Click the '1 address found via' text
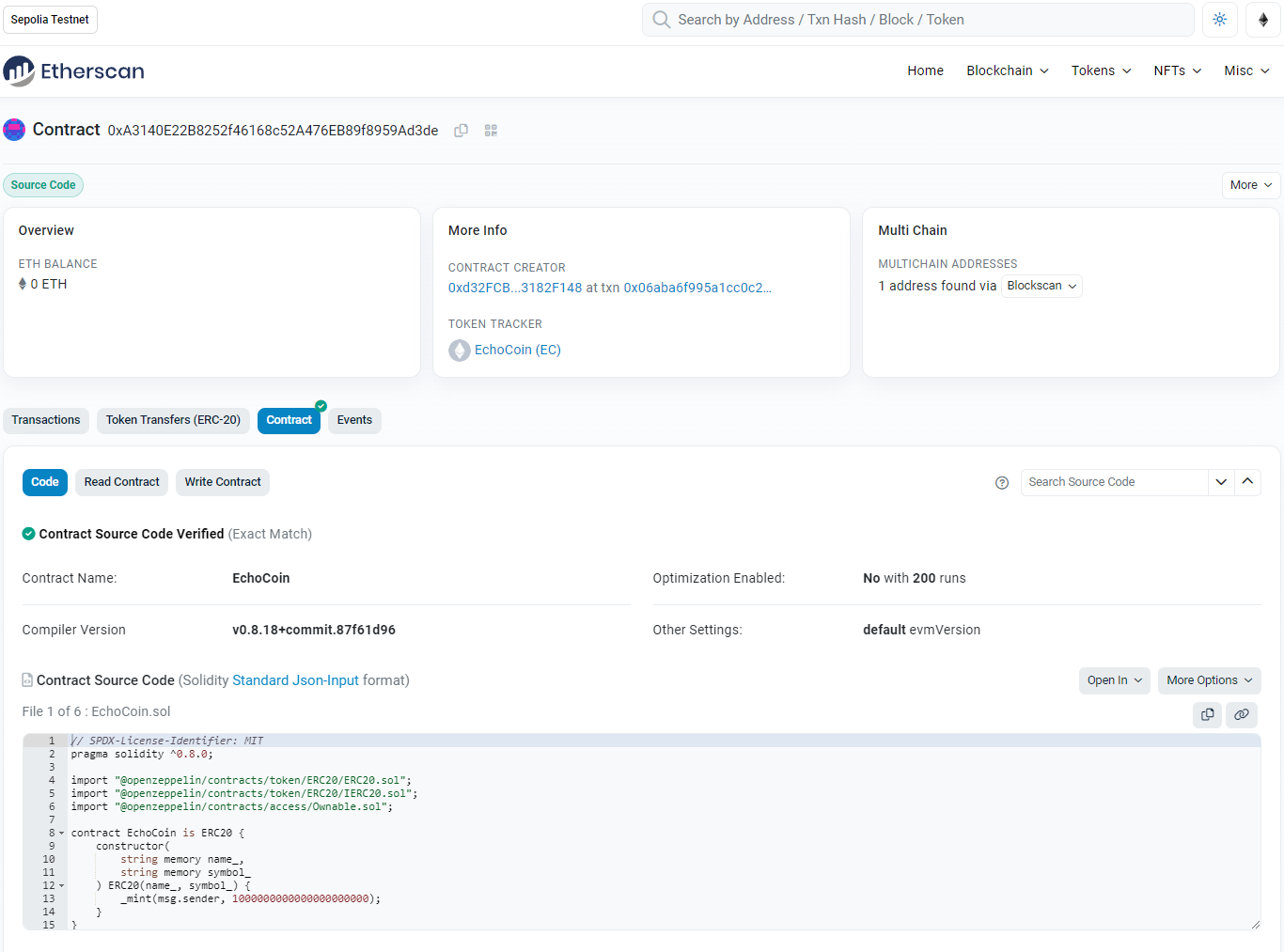 coord(937,286)
